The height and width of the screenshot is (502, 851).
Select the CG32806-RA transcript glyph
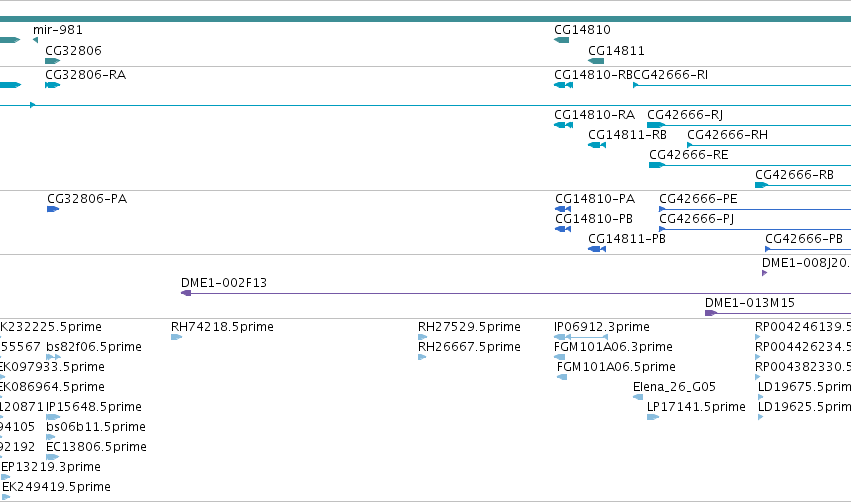pos(53,85)
